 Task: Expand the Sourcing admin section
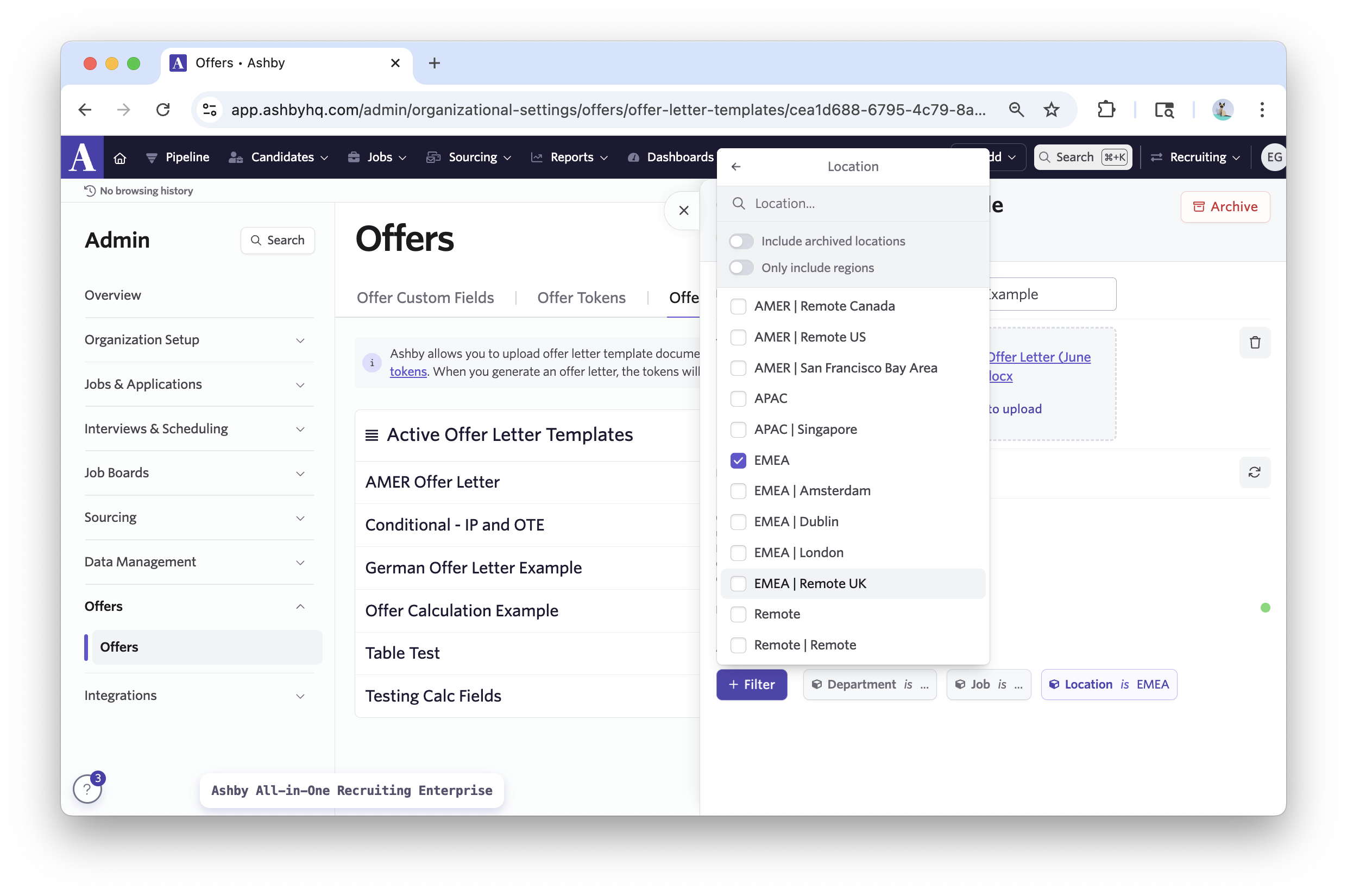click(199, 517)
